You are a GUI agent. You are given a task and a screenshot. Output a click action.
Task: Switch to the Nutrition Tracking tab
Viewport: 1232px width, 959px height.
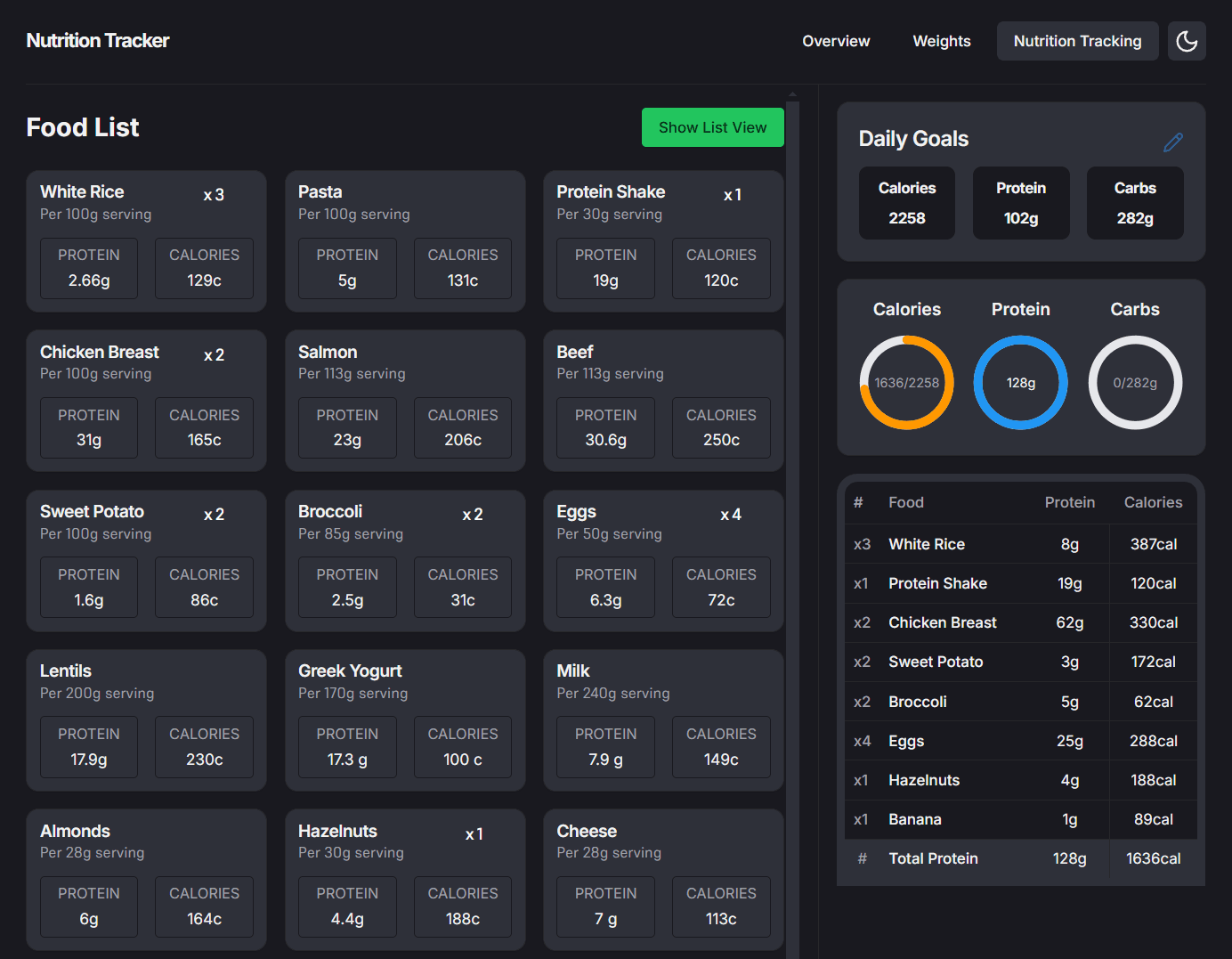click(x=1077, y=41)
